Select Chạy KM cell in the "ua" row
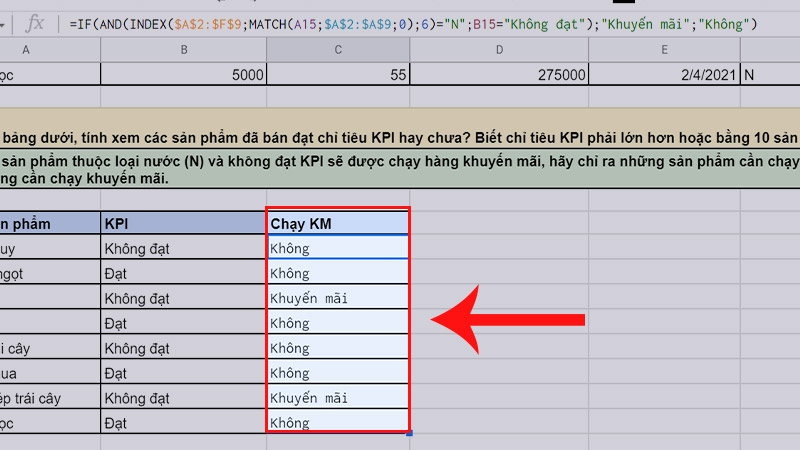800x450 pixels. pos(337,373)
